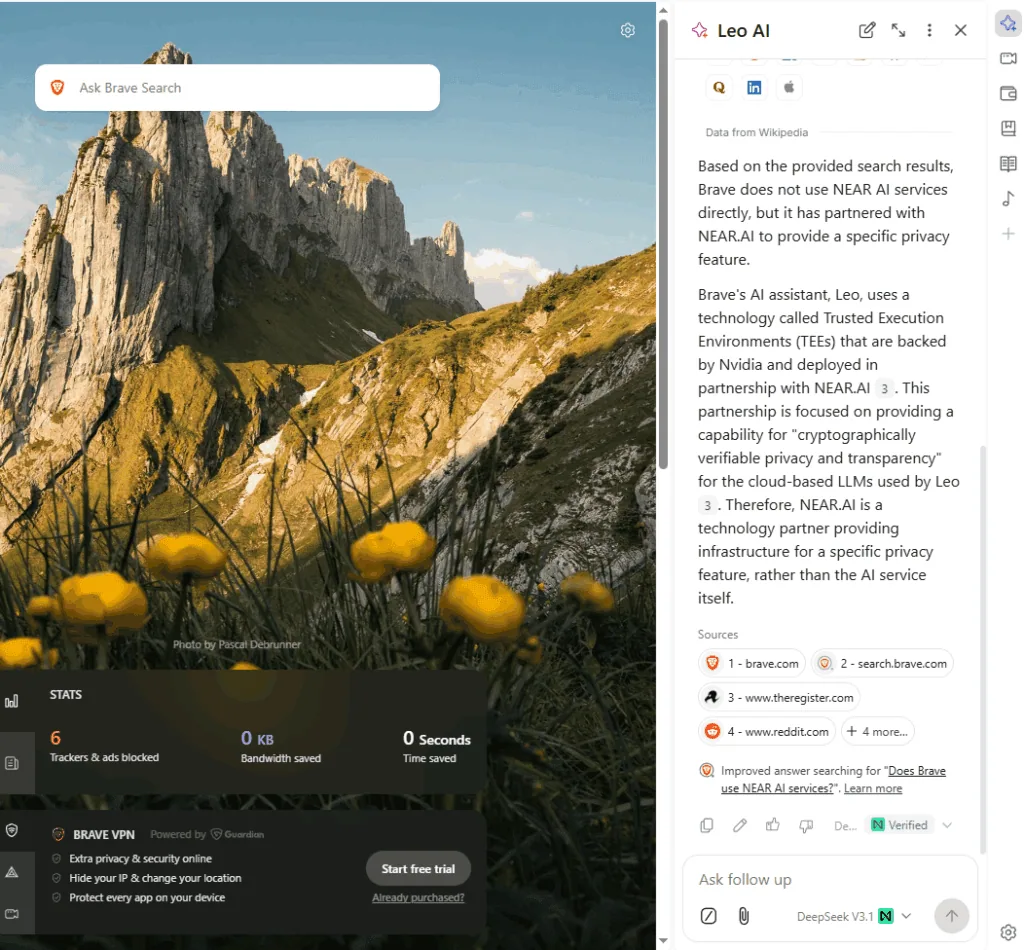This screenshot has width=1024, height=950.
Task: Open Brave Wallet sidebar icon
Action: click(x=1008, y=94)
